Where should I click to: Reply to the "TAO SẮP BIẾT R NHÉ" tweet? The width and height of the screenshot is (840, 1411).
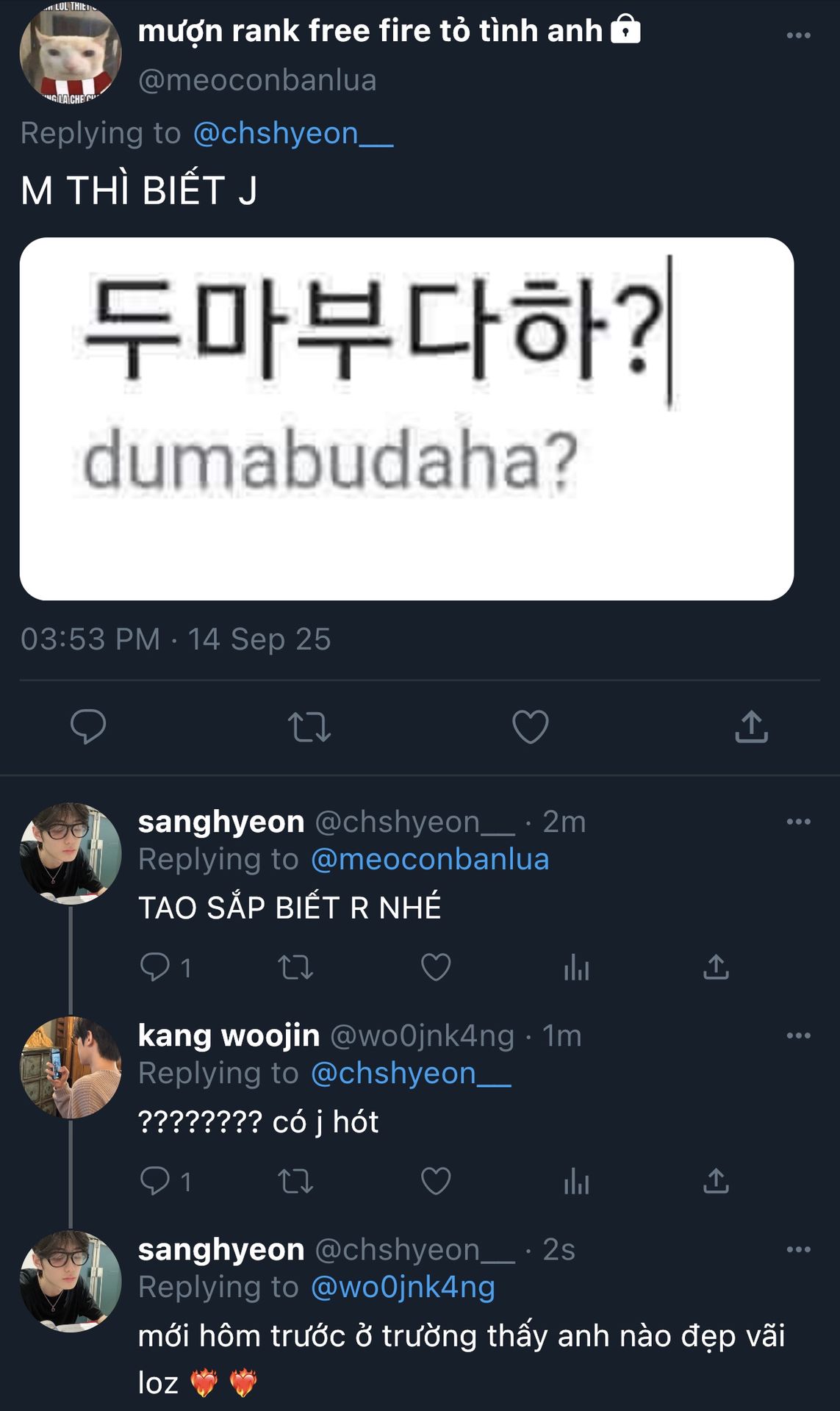tap(155, 967)
